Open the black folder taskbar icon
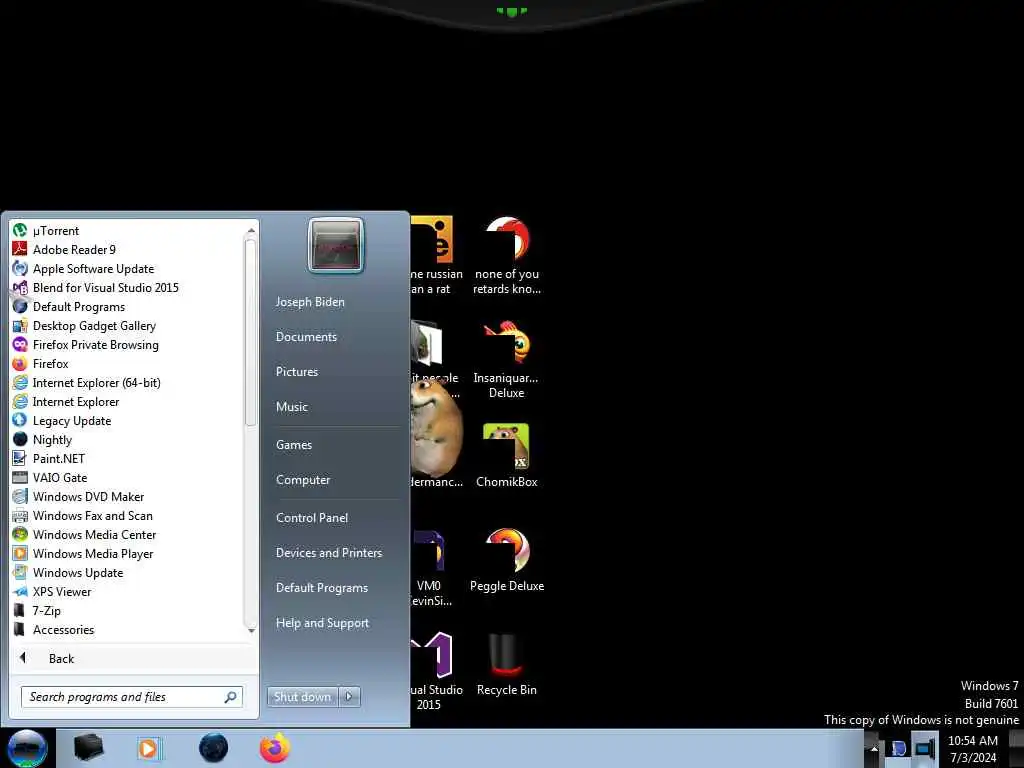Image resolution: width=1024 pixels, height=768 pixels. [88, 748]
